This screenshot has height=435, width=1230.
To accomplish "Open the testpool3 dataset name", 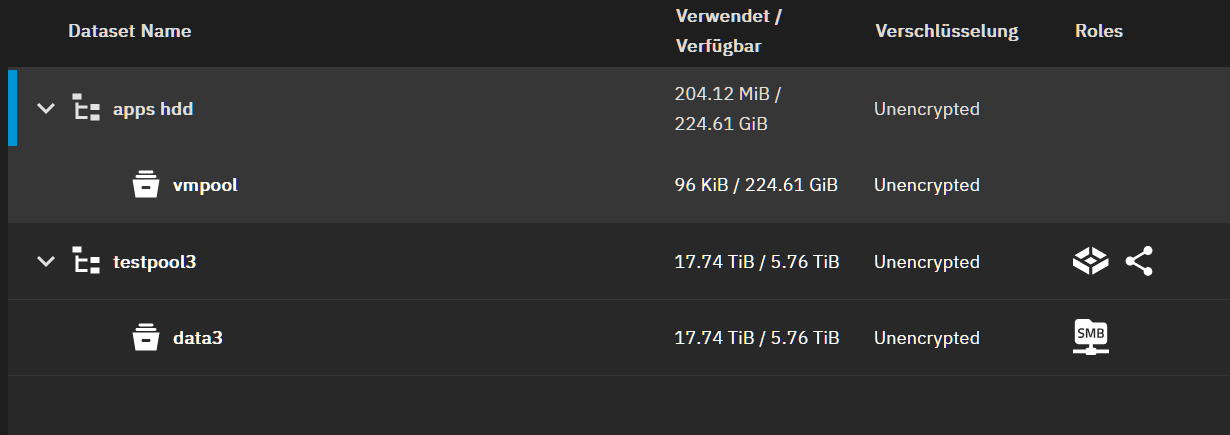I will coord(155,262).
